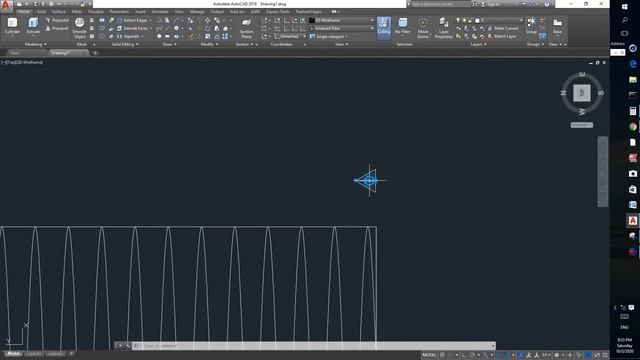Viewport: 640px width, 360px height.
Task: Choose the Polysolid tool
Action: click(57, 20)
